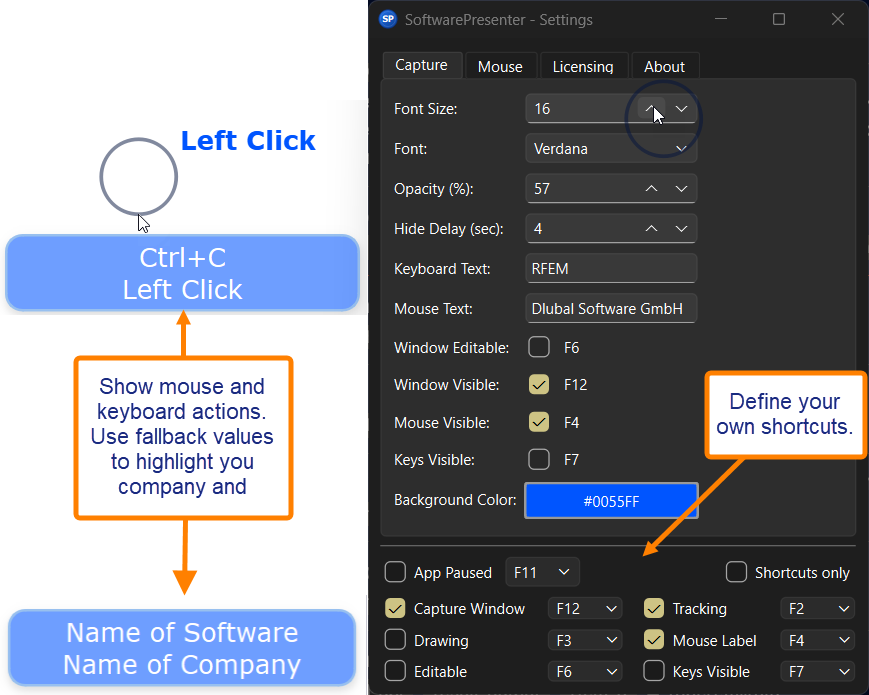Click the SoftwarePresenter app icon in title bar

388,19
